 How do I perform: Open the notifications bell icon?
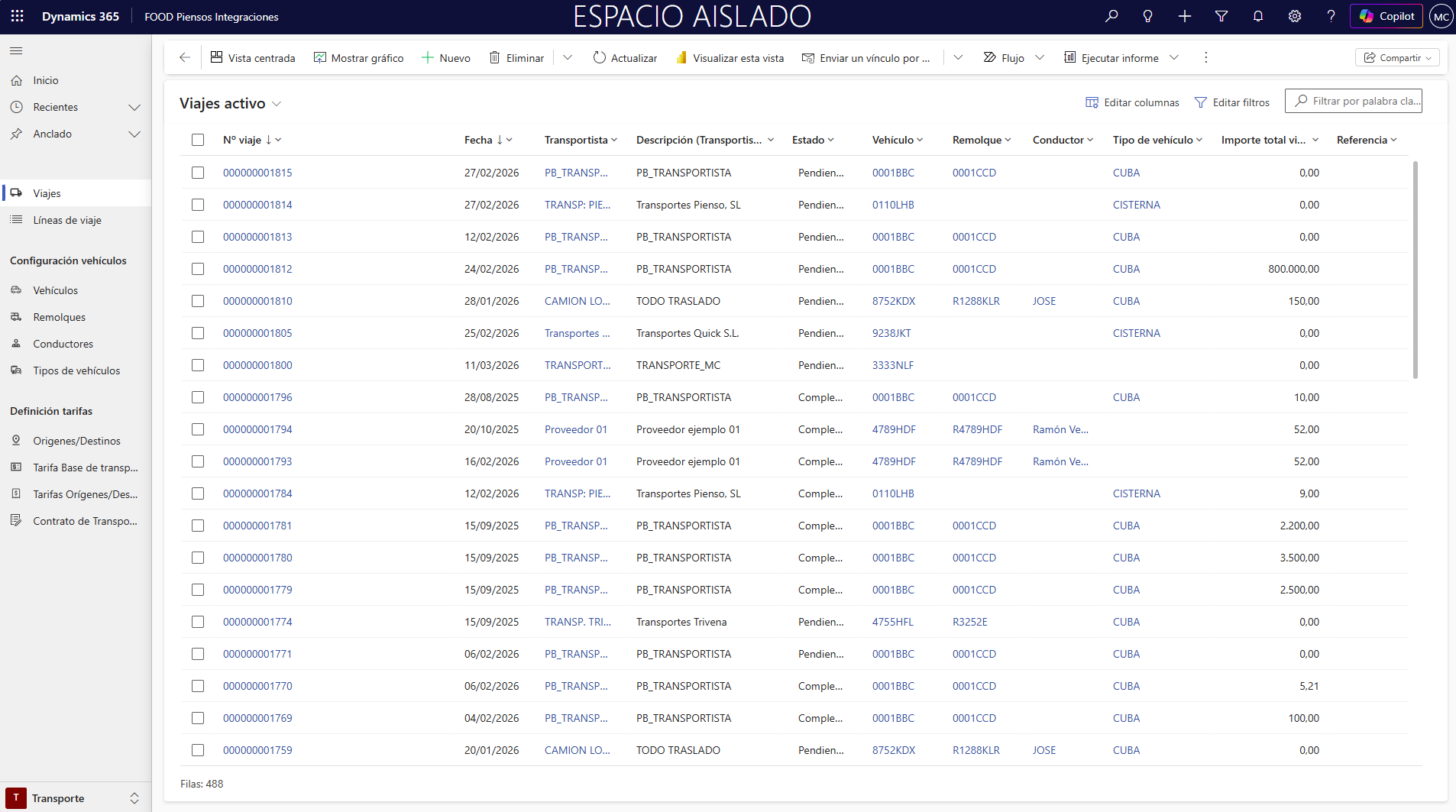[1258, 16]
